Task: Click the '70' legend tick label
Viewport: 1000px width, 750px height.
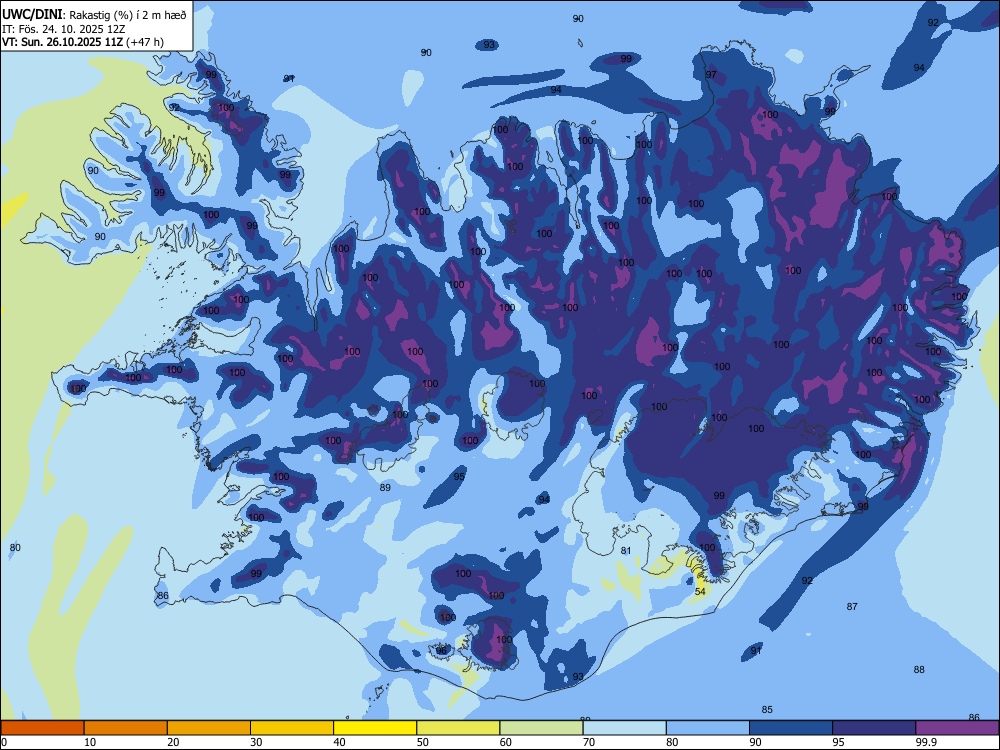Action: [x=589, y=742]
